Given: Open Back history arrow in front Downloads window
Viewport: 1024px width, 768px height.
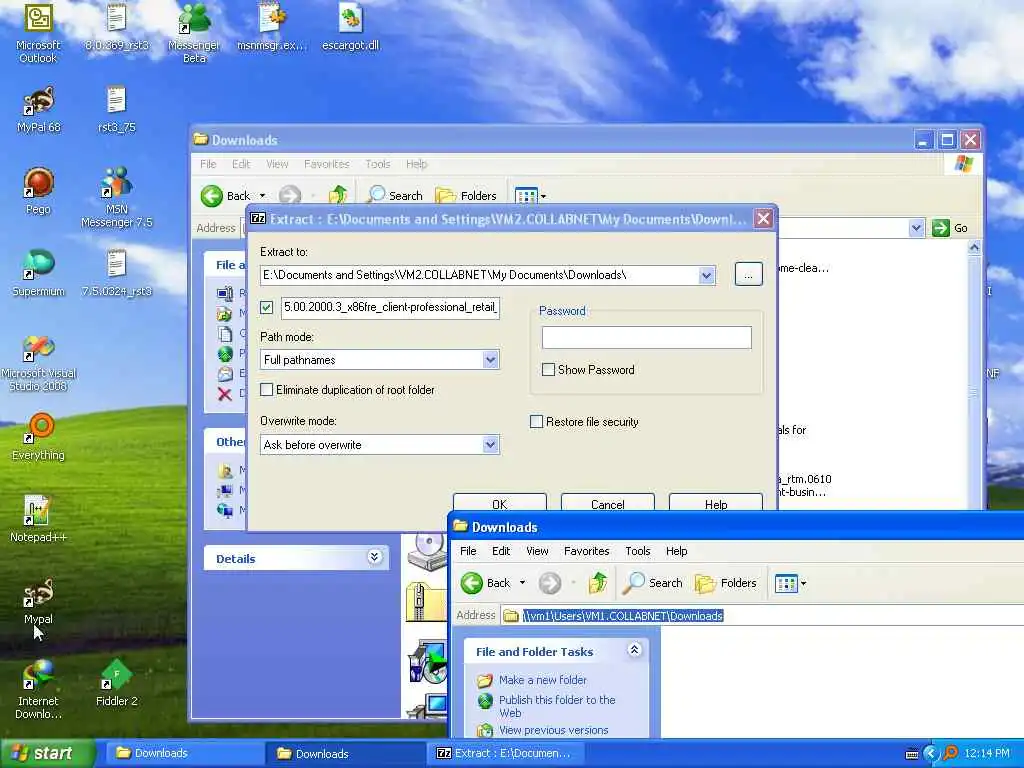Looking at the screenshot, I should click(x=522, y=583).
